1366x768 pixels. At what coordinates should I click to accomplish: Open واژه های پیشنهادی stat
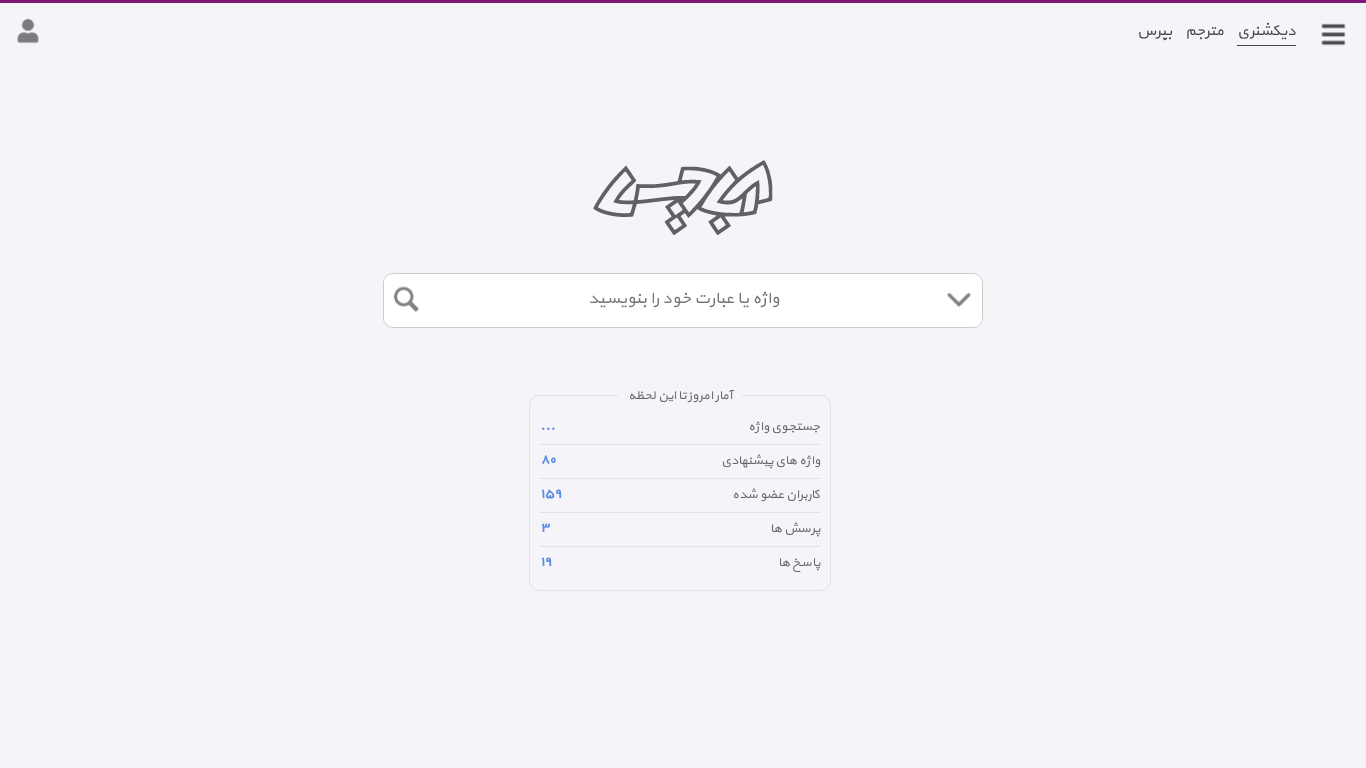(x=680, y=461)
